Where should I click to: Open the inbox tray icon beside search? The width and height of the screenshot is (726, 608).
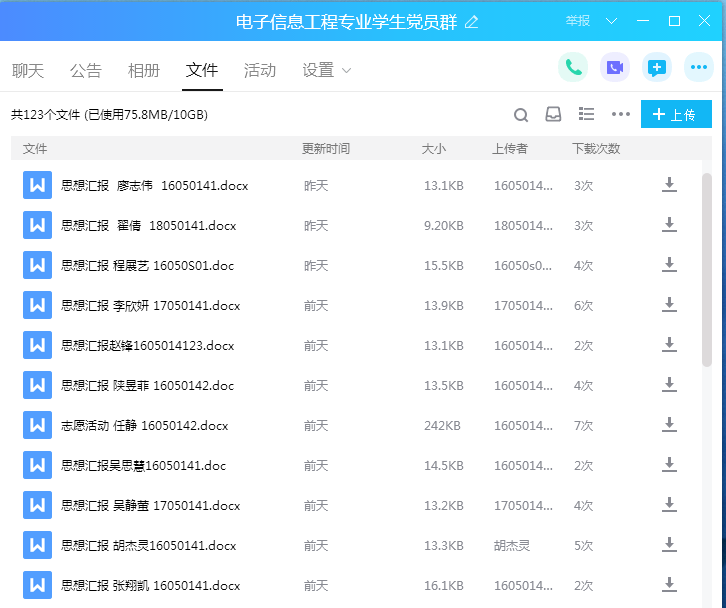coord(553,115)
